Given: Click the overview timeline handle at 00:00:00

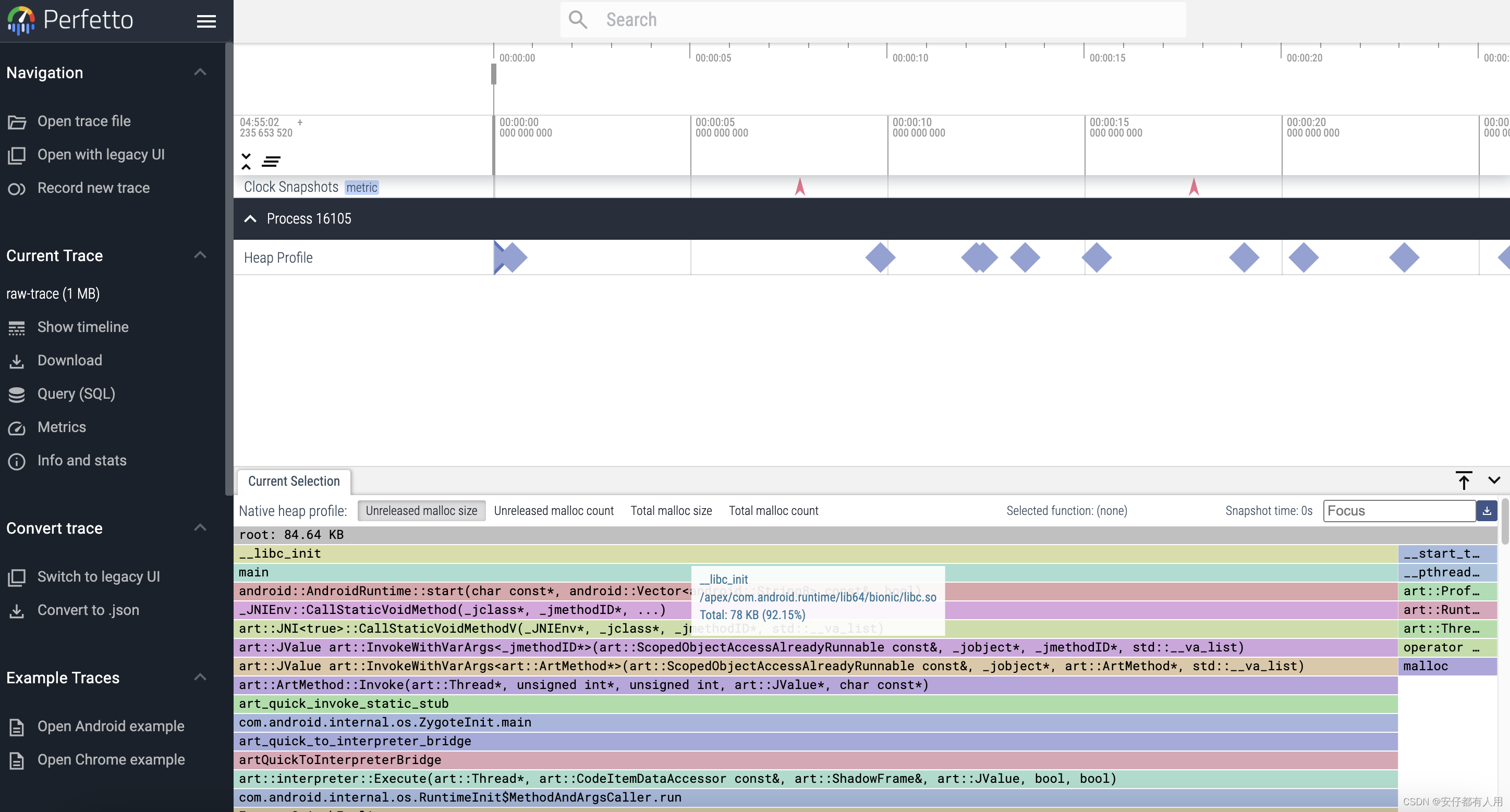Looking at the screenshot, I should tap(494, 74).
